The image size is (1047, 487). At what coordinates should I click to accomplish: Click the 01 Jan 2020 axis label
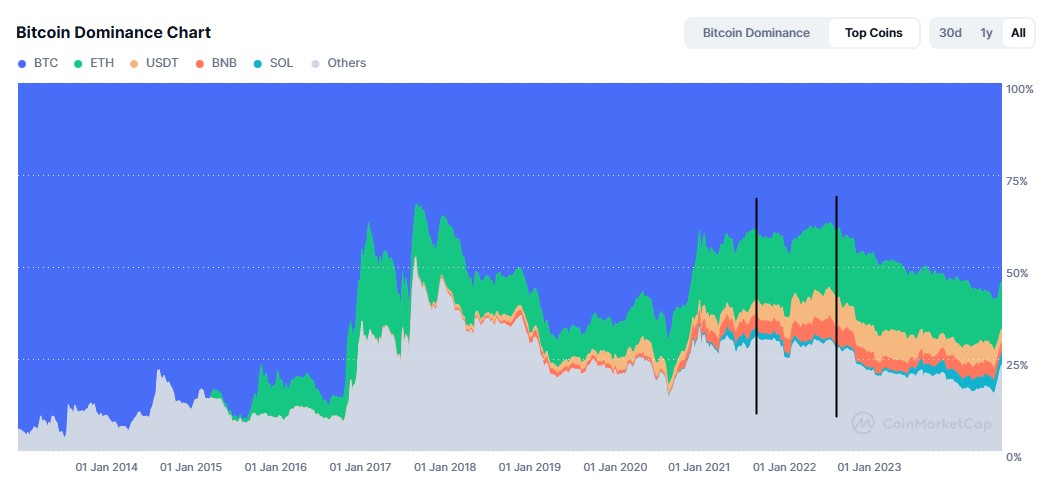click(616, 467)
